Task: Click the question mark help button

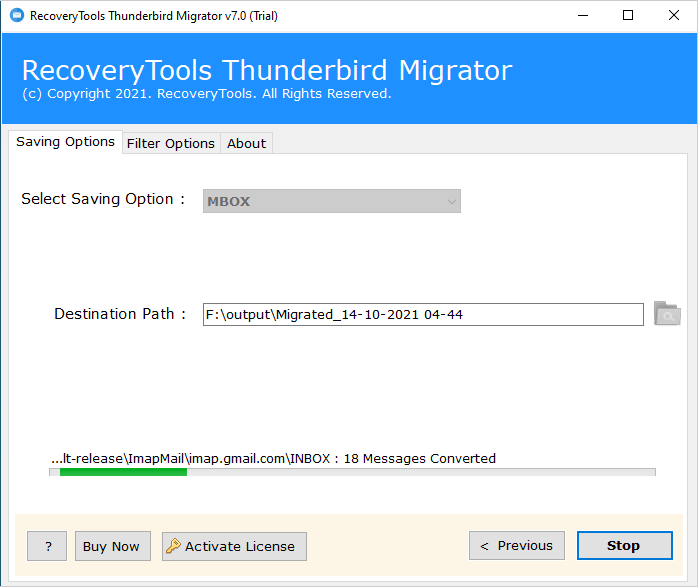Action: [47, 546]
